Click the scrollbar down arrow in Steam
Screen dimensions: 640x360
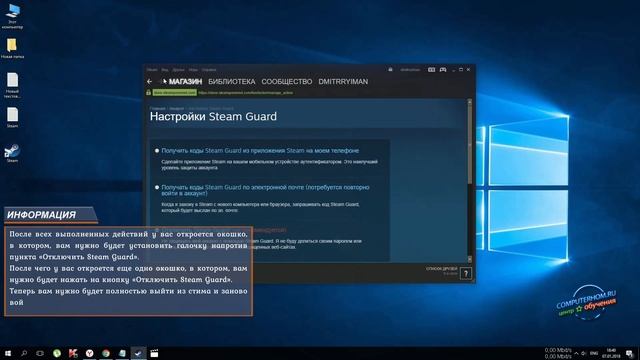(x=469, y=259)
